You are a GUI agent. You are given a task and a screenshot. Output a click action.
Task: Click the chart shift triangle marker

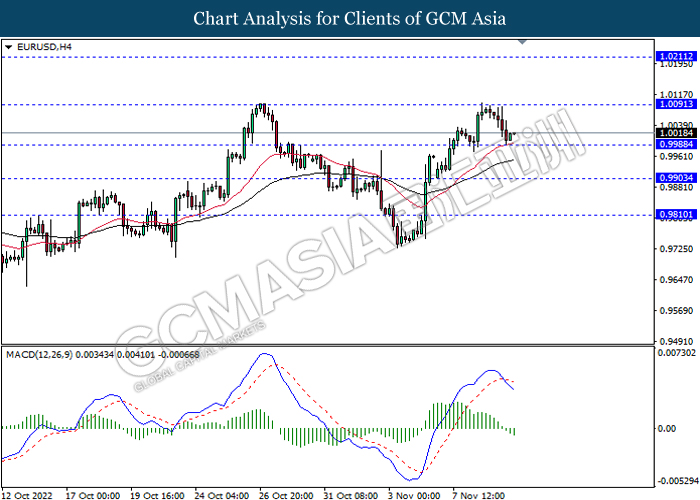522,42
